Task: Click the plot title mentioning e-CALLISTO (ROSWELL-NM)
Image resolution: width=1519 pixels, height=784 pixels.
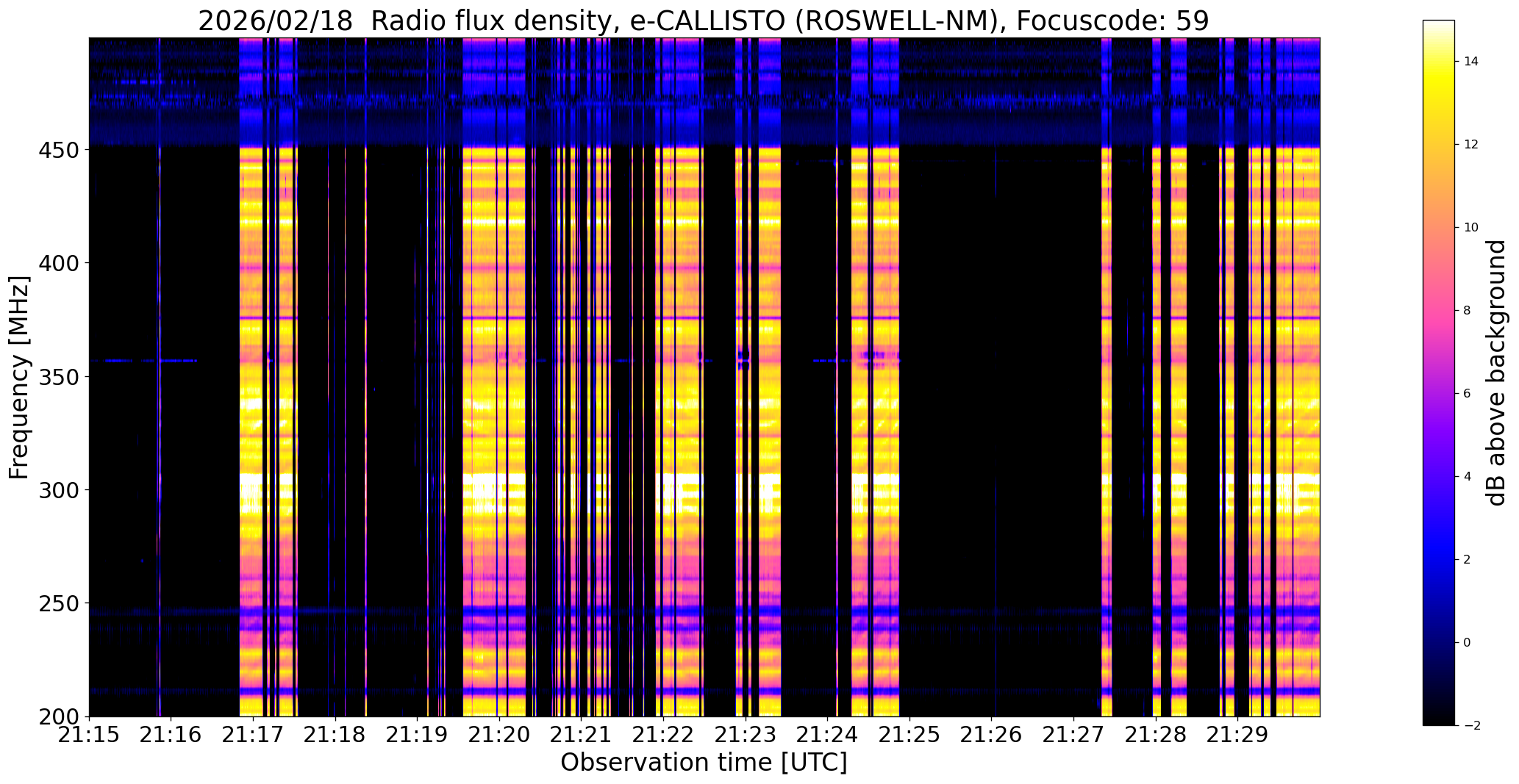Action: click(x=704, y=21)
